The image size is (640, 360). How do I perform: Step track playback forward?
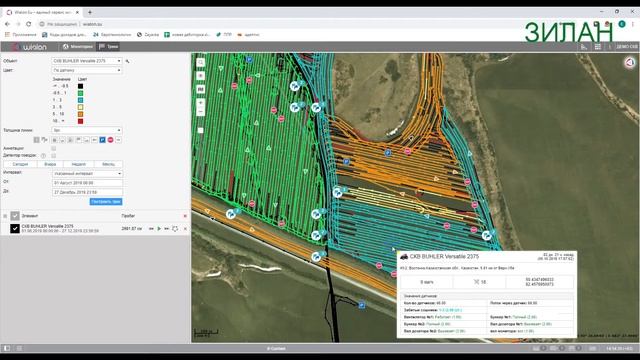167,229
